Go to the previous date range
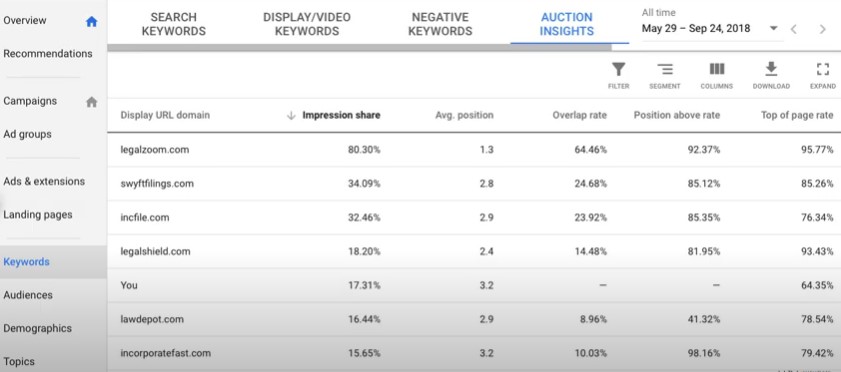The height and width of the screenshot is (372, 841). [793, 29]
